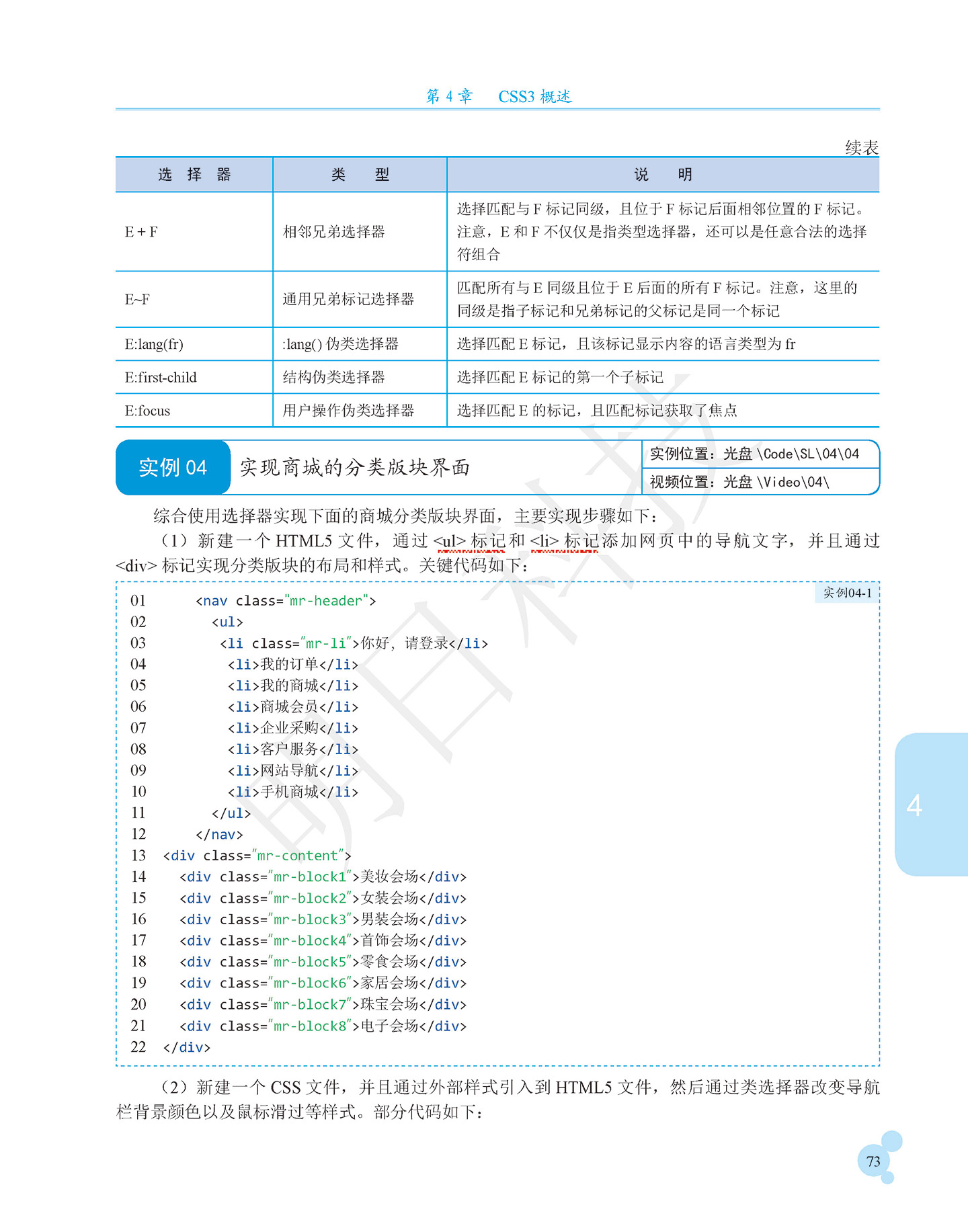Click code line 01 nav mr-header
Viewport: 968px width, 1232px height.
[x=286, y=601]
